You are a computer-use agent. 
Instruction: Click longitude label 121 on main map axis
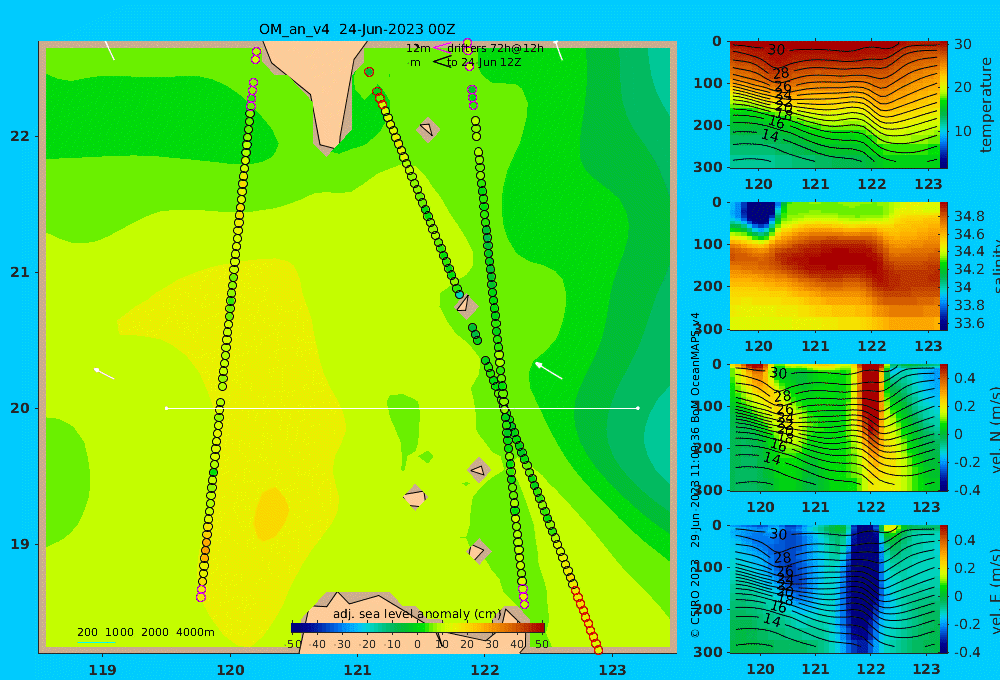pyautogui.click(x=357, y=670)
